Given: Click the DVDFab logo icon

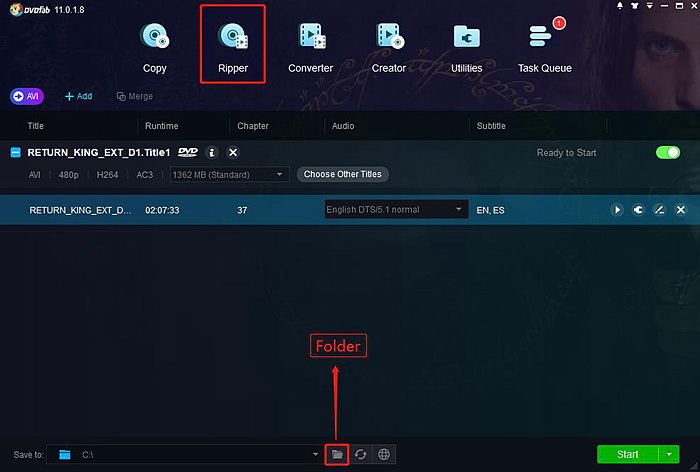Looking at the screenshot, I should [16, 9].
